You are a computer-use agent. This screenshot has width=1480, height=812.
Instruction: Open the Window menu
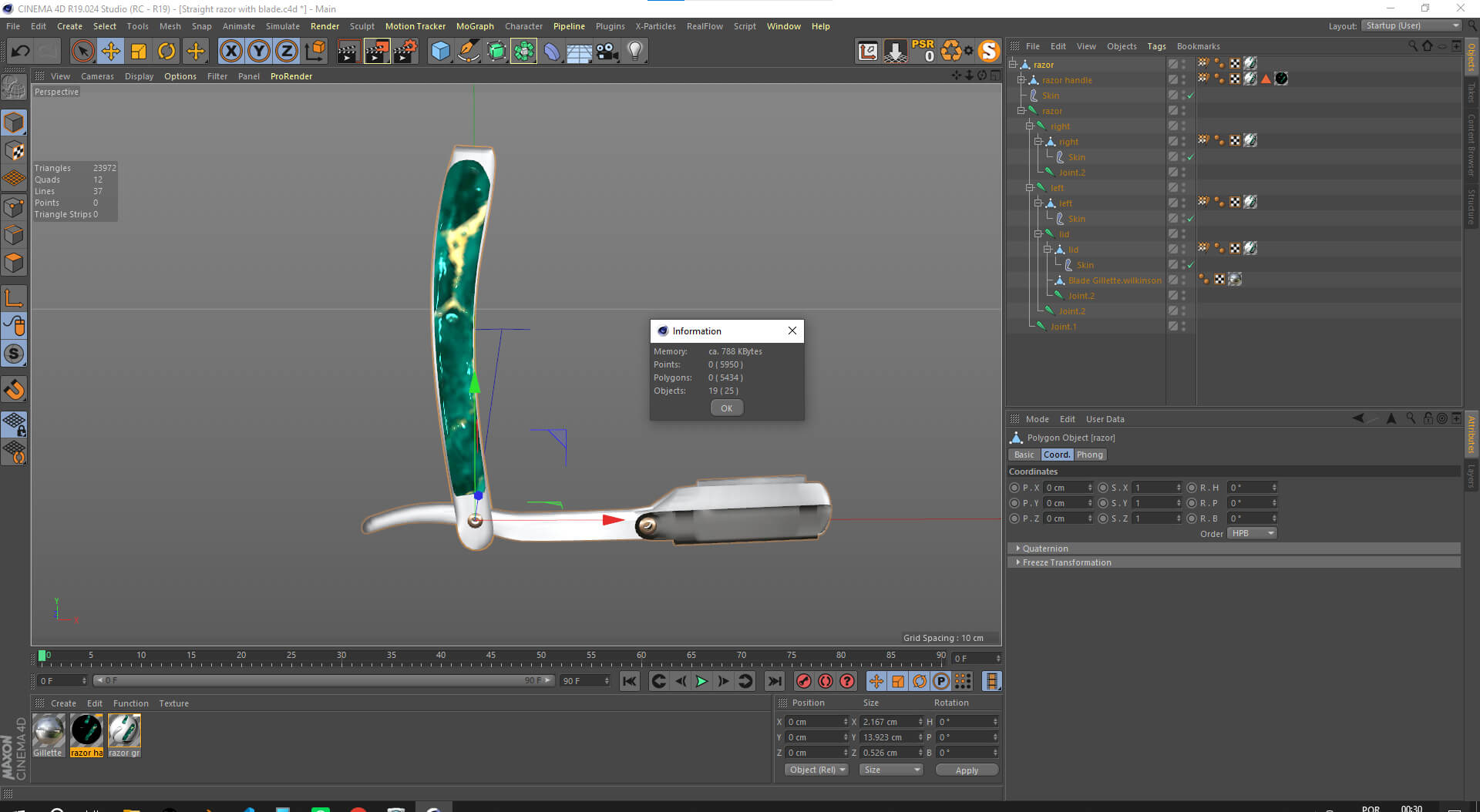coord(783,26)
